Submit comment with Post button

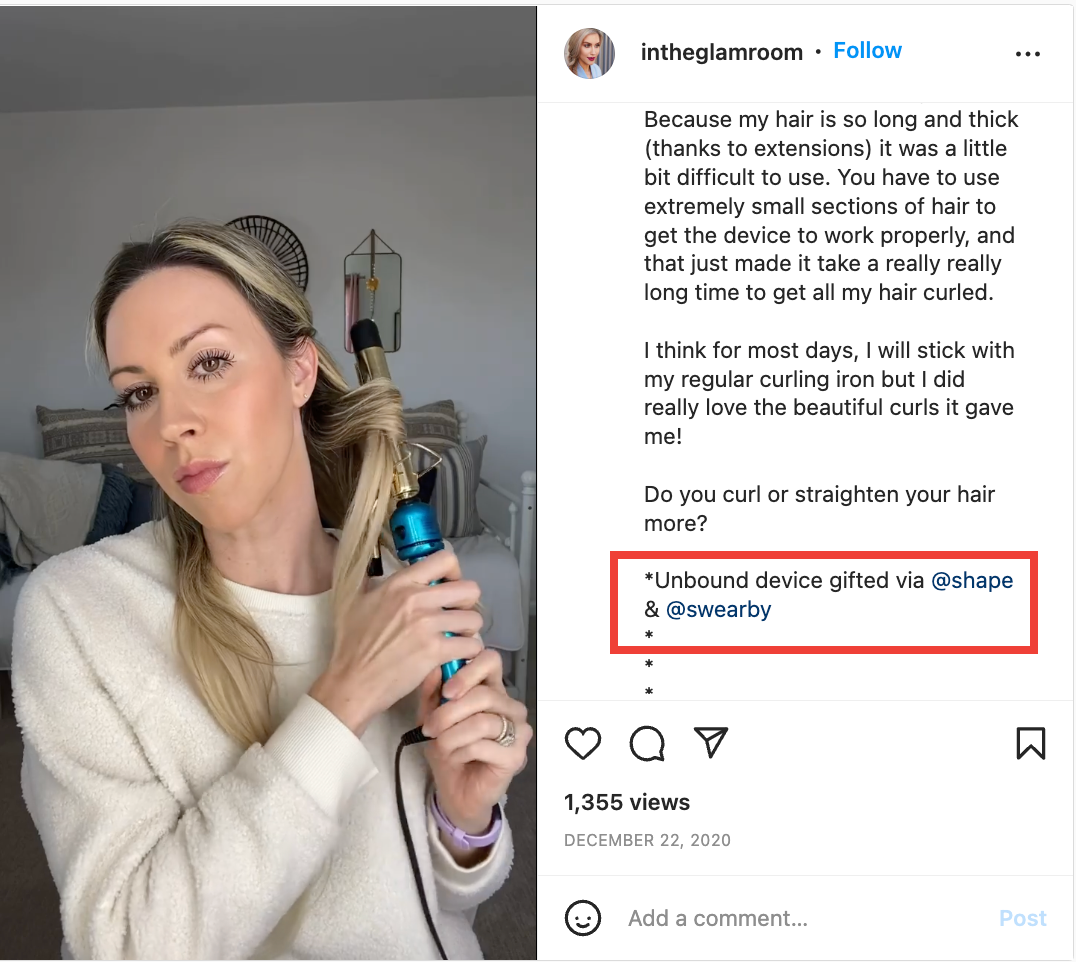1022,918
